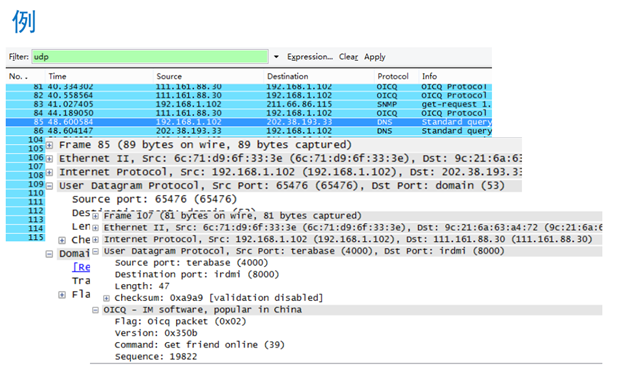The image size is (640, 371).
Task: Select Sequence: 19822 line
Action: coord(156,357)
